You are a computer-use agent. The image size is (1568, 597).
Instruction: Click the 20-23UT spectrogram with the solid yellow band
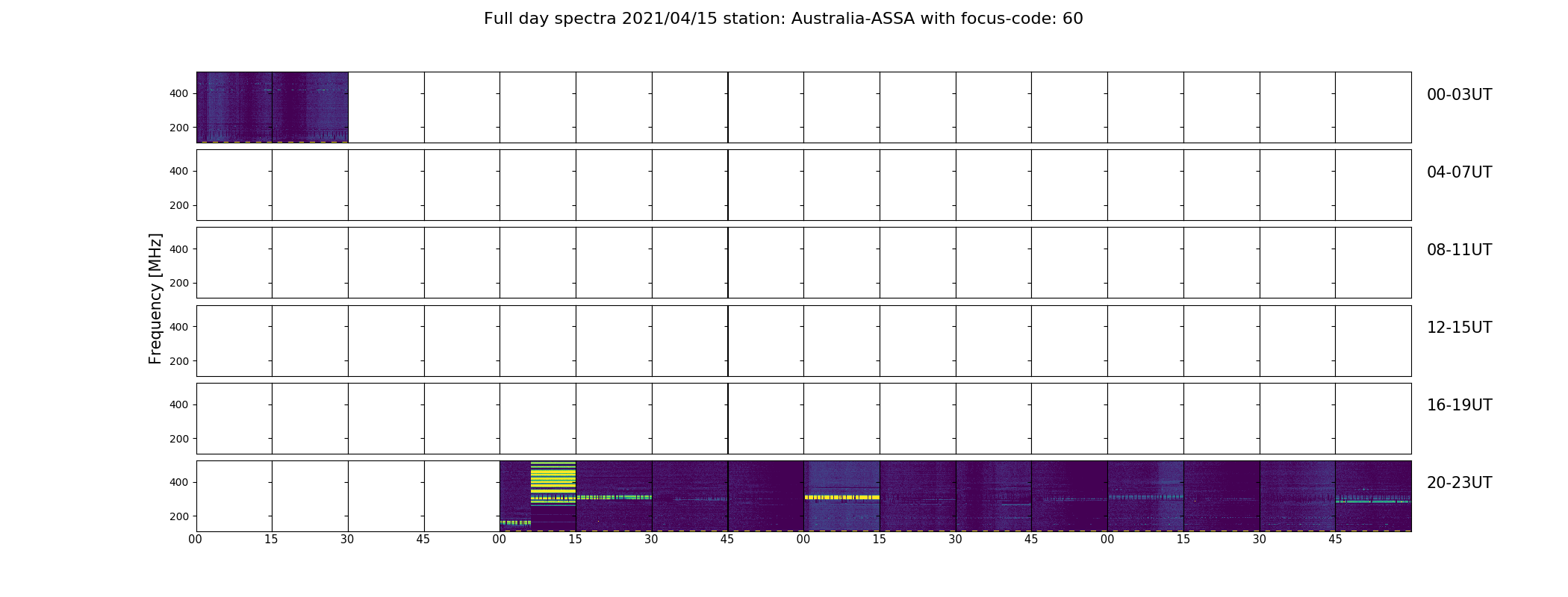pyautogui.click(x=841, y=496)
